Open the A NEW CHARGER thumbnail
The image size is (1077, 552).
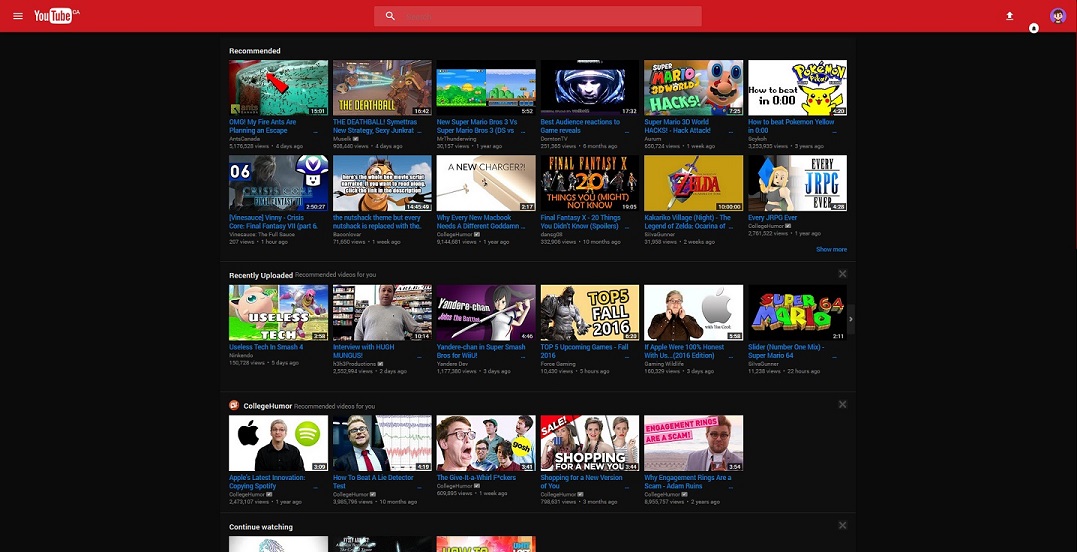(486, 183)
